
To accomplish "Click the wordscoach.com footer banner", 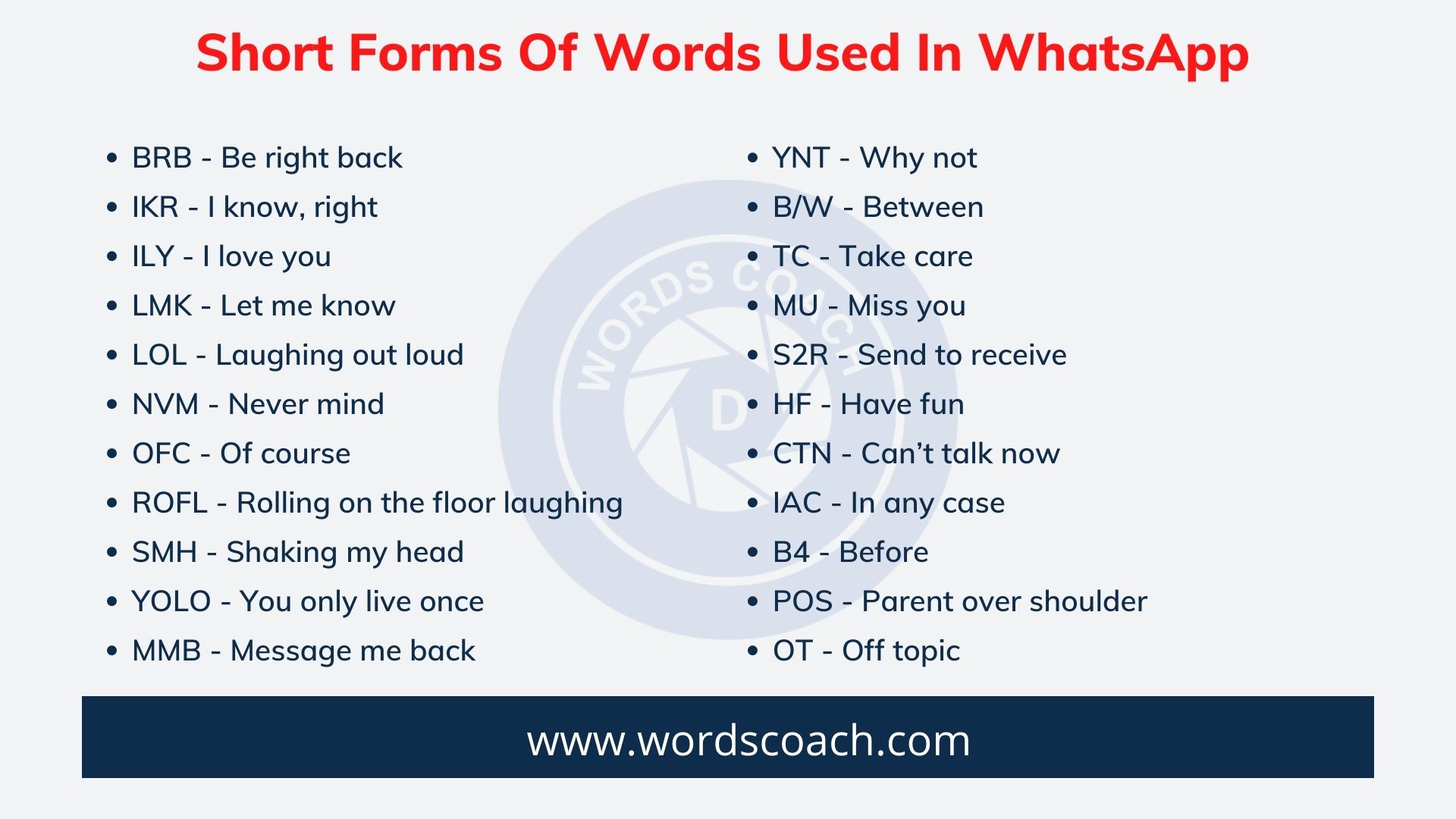I will [x=727, y=742].
